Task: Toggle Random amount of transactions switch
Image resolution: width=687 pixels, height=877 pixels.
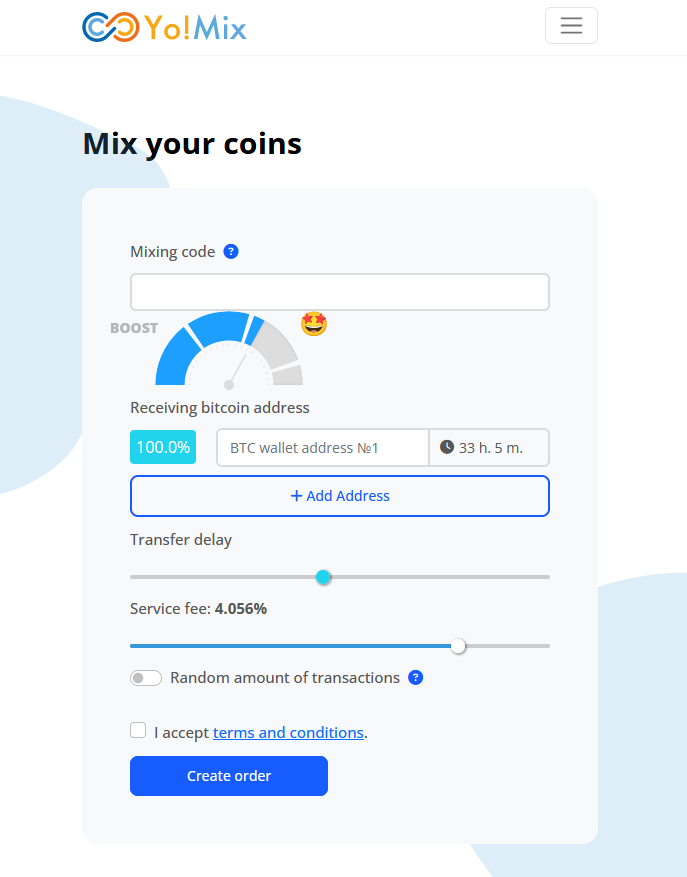Action: [145, 678]
